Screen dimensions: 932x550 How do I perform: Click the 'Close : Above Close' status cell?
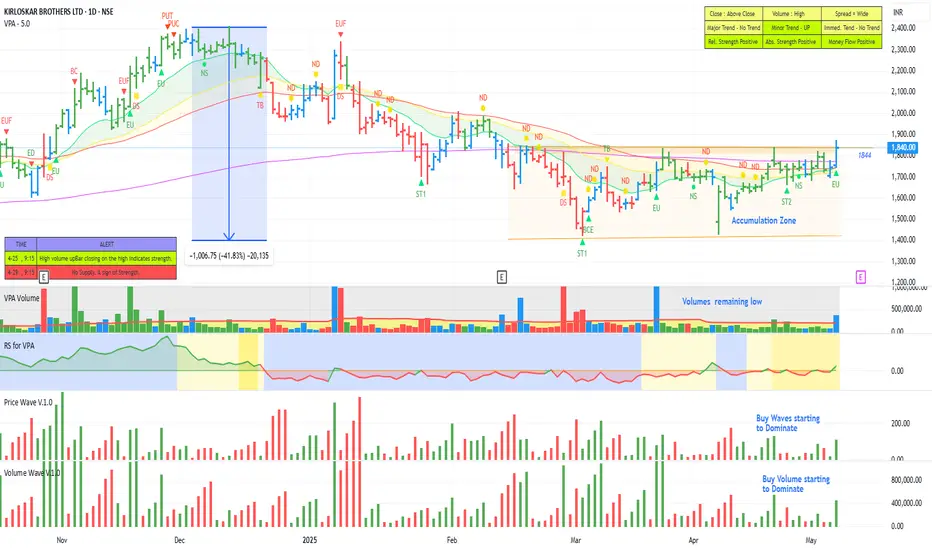[x=733, y=14]
